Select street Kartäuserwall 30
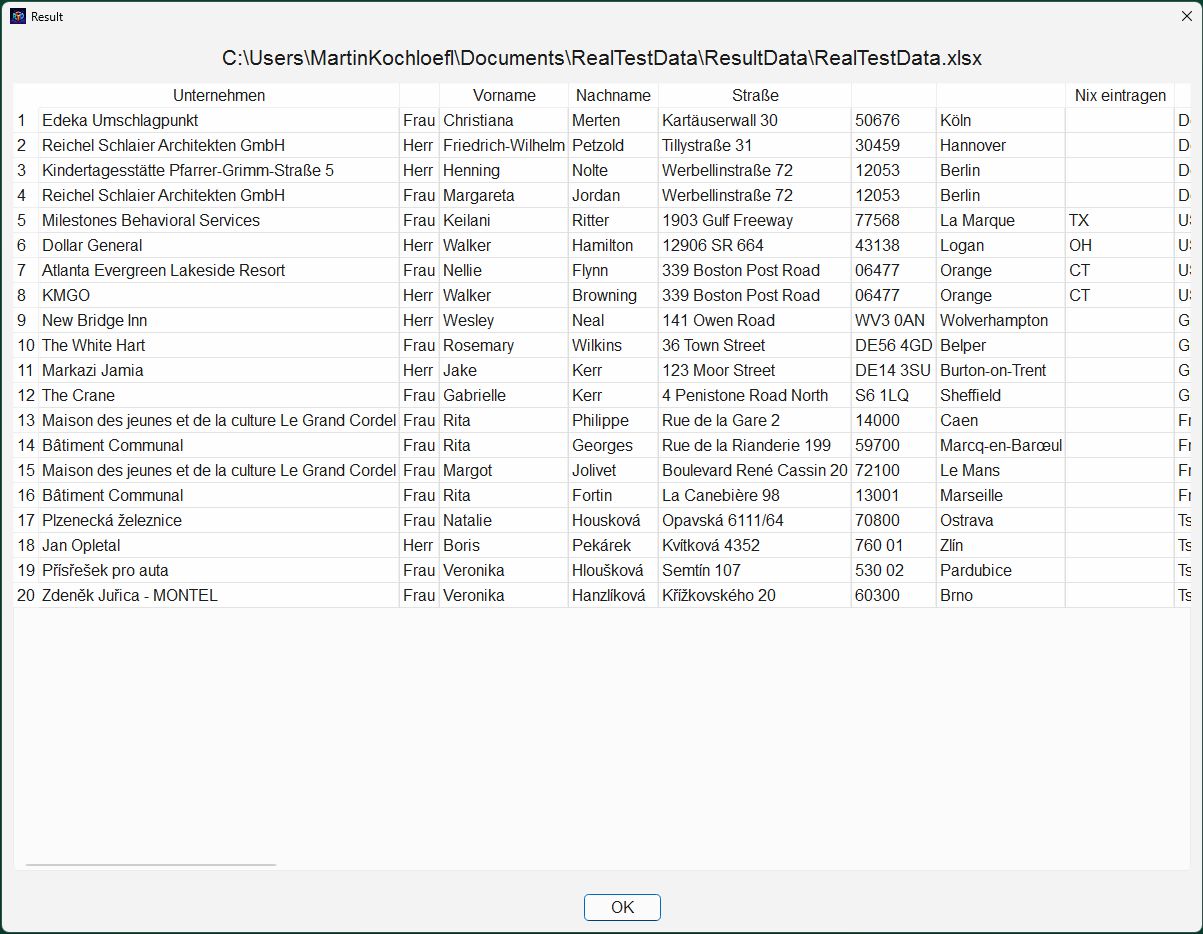 pos(755,120)
